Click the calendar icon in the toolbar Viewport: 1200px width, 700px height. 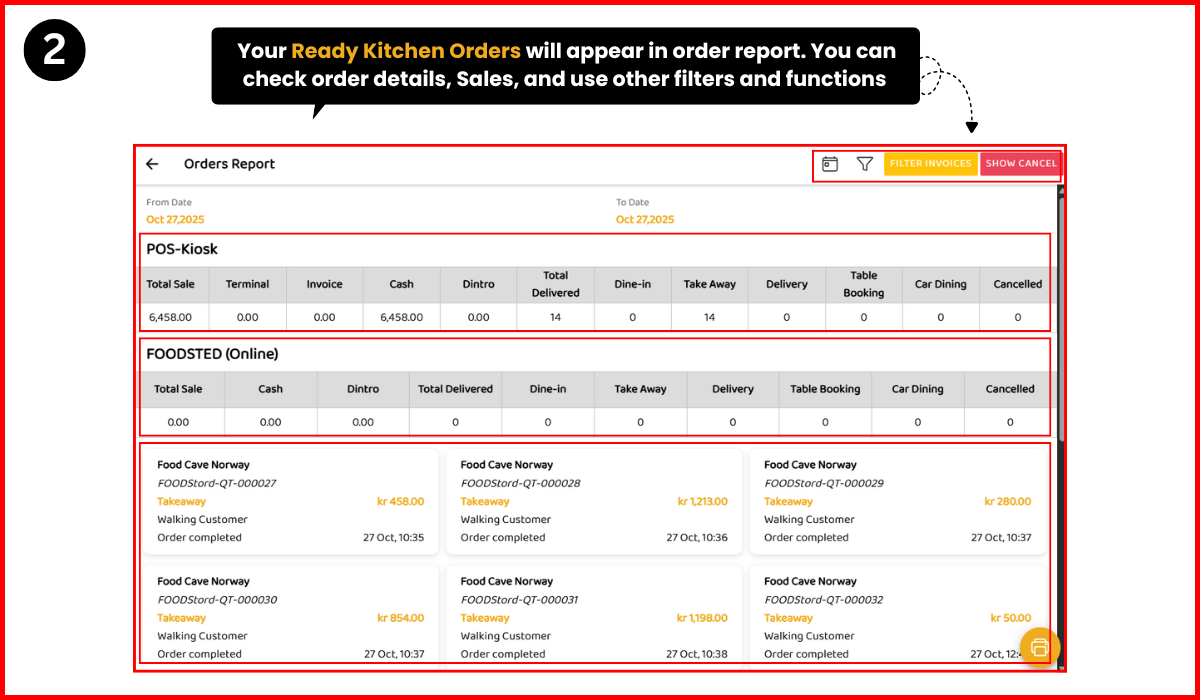(830, 163)
